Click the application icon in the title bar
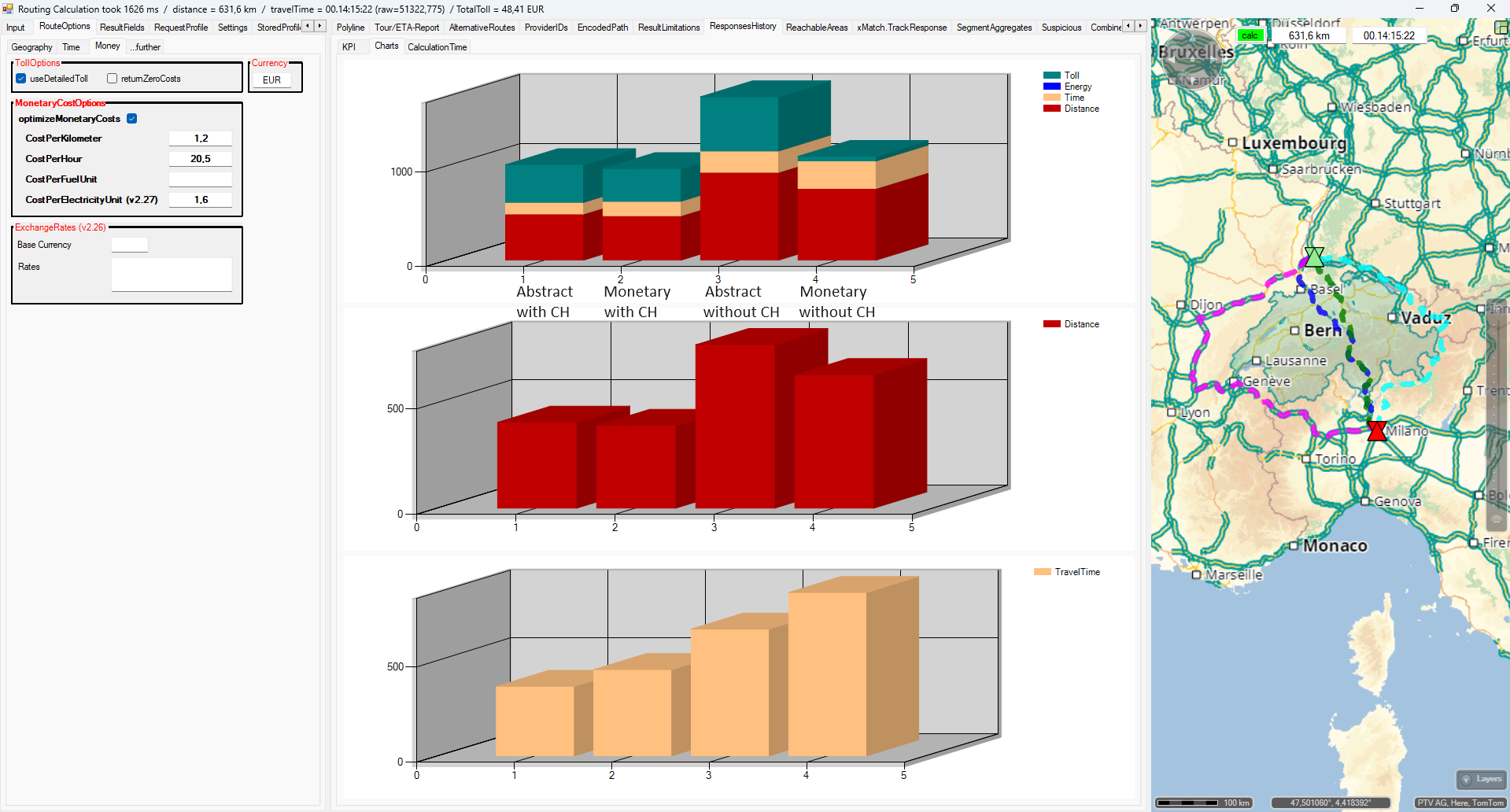The height and width of the screenshot is (812, 1510). coord(8,9)
